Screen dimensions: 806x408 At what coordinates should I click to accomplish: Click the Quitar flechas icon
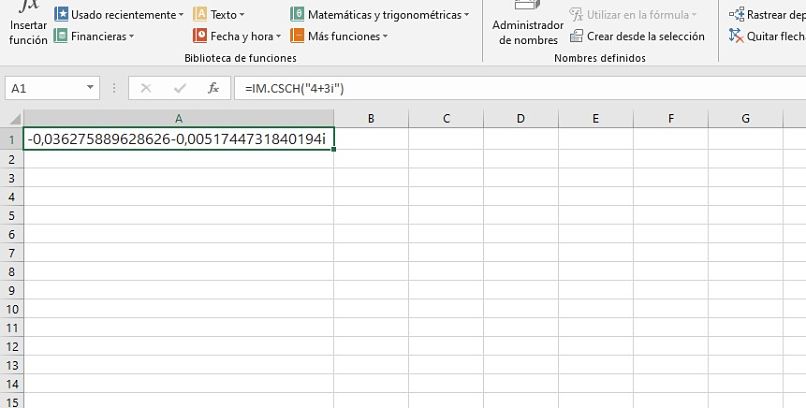pos(737,36)
